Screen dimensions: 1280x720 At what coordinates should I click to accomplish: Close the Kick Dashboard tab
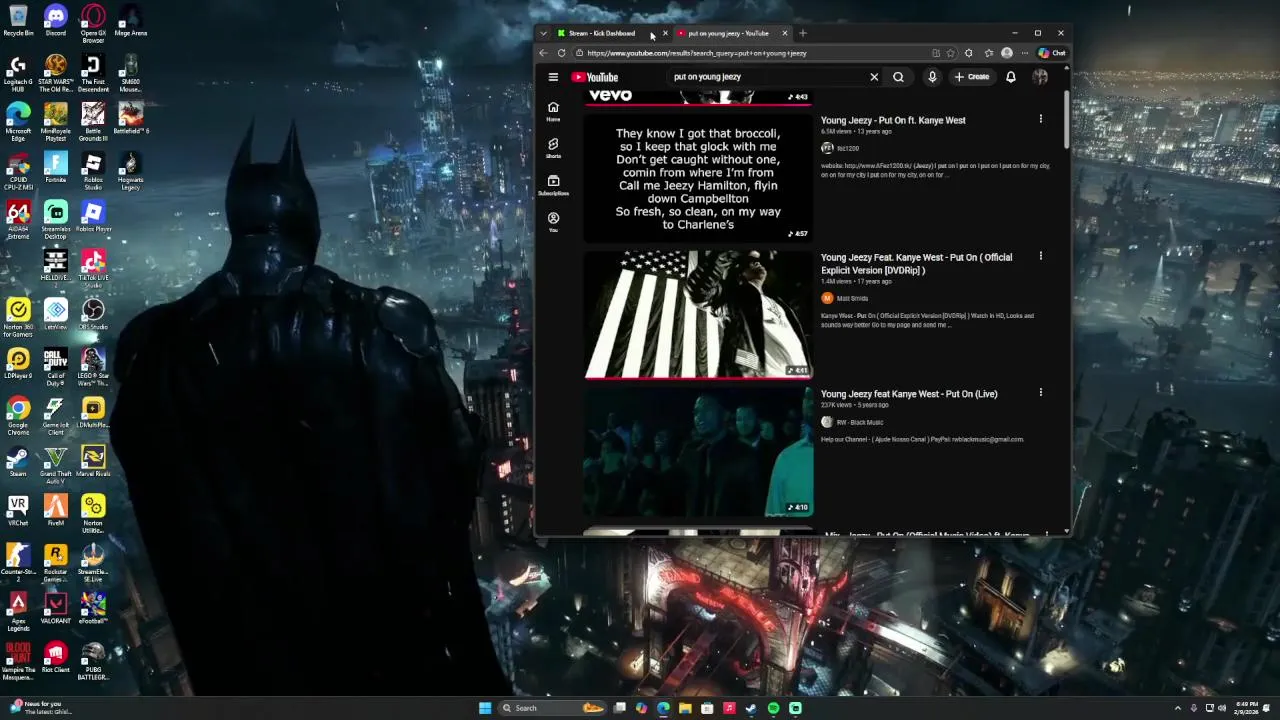(x=665, y=33)
